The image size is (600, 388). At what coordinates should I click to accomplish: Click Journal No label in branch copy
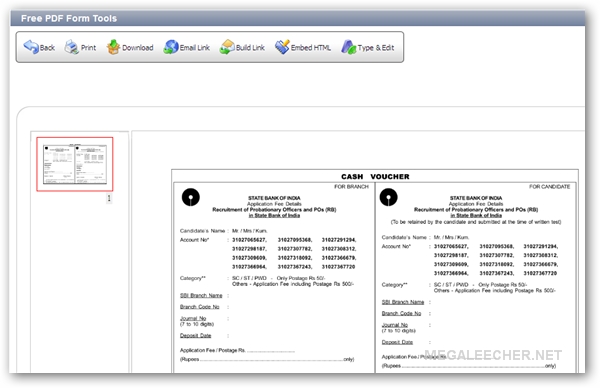tap(193, 318)
